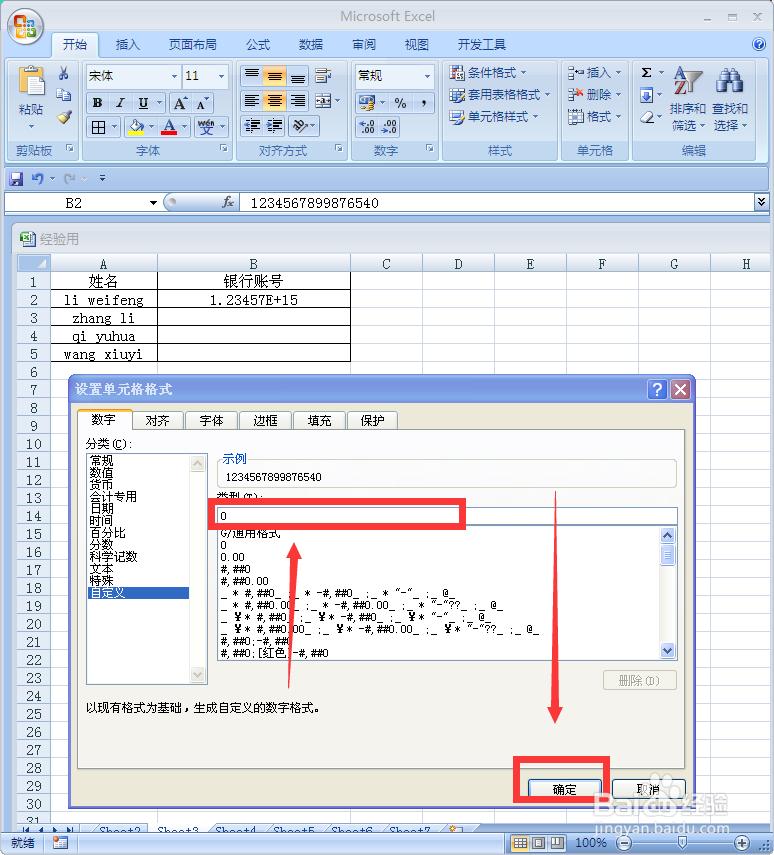Switch to the 插入 ribbon tab
The width and height of the screenshot is (774, 855).
pos(128,45)
